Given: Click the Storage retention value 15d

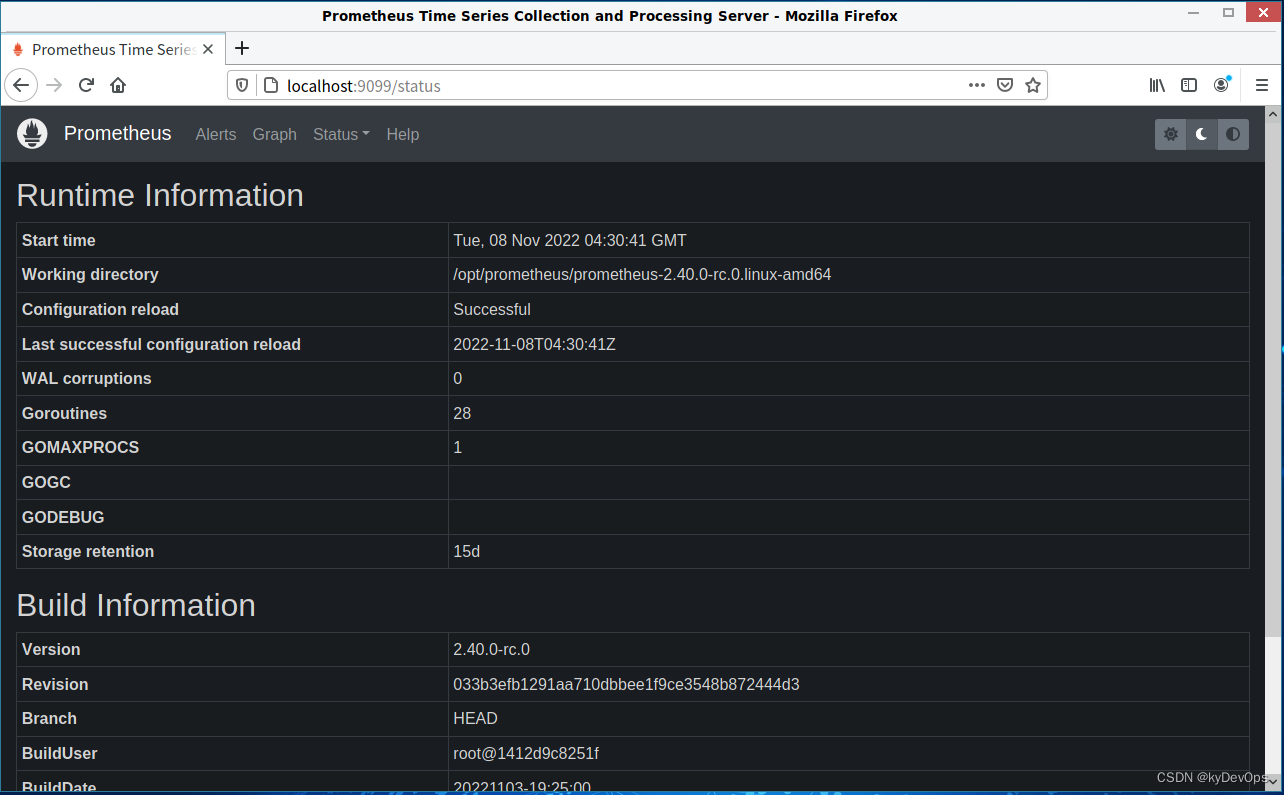Looking at the screenshot, I should [467, 551].
